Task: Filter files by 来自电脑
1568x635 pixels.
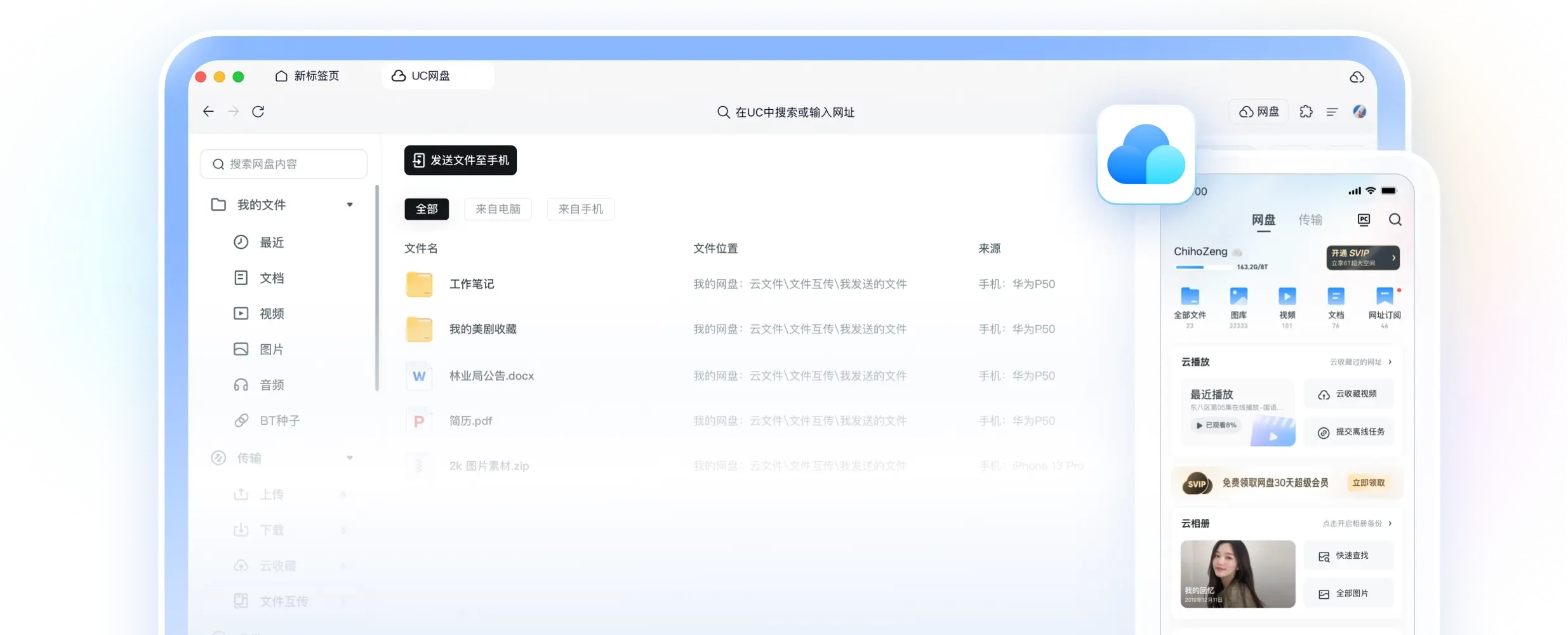Action: point(498,209)
